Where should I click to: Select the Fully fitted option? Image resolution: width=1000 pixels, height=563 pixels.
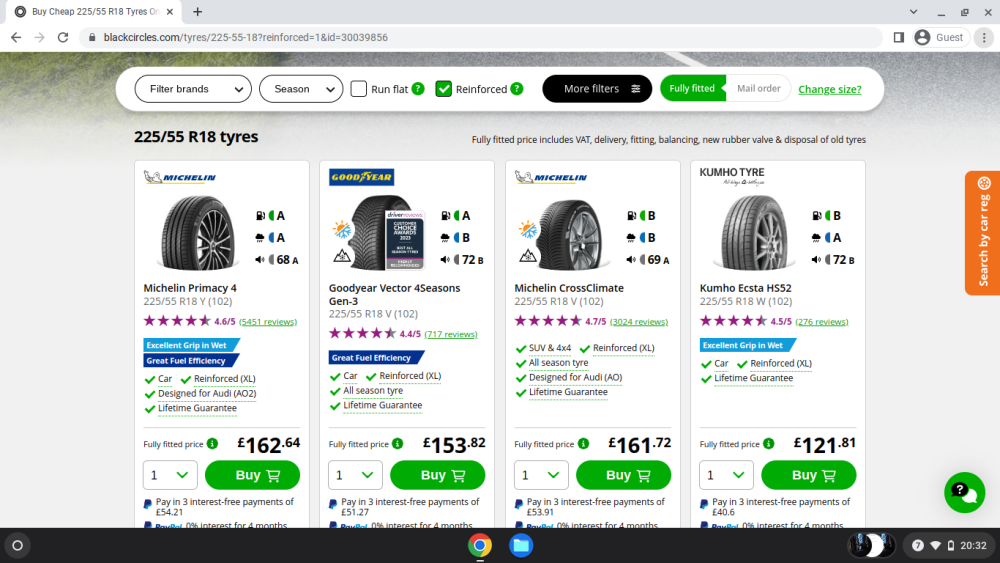click(693, 89)
